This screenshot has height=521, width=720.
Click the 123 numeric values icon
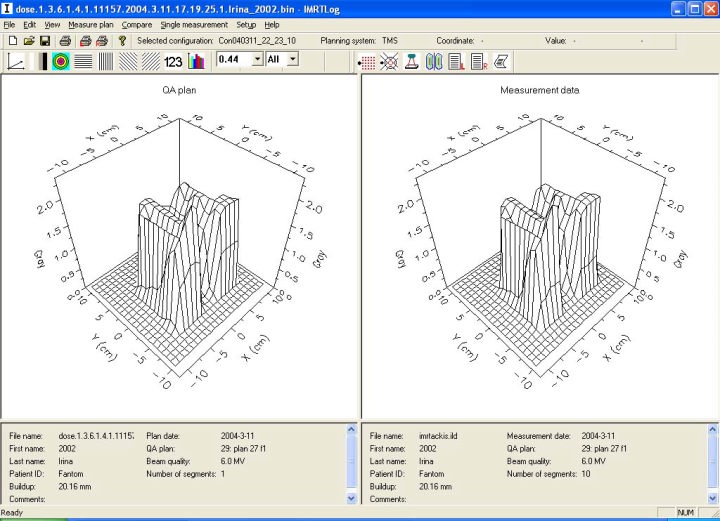pos(173,62)
